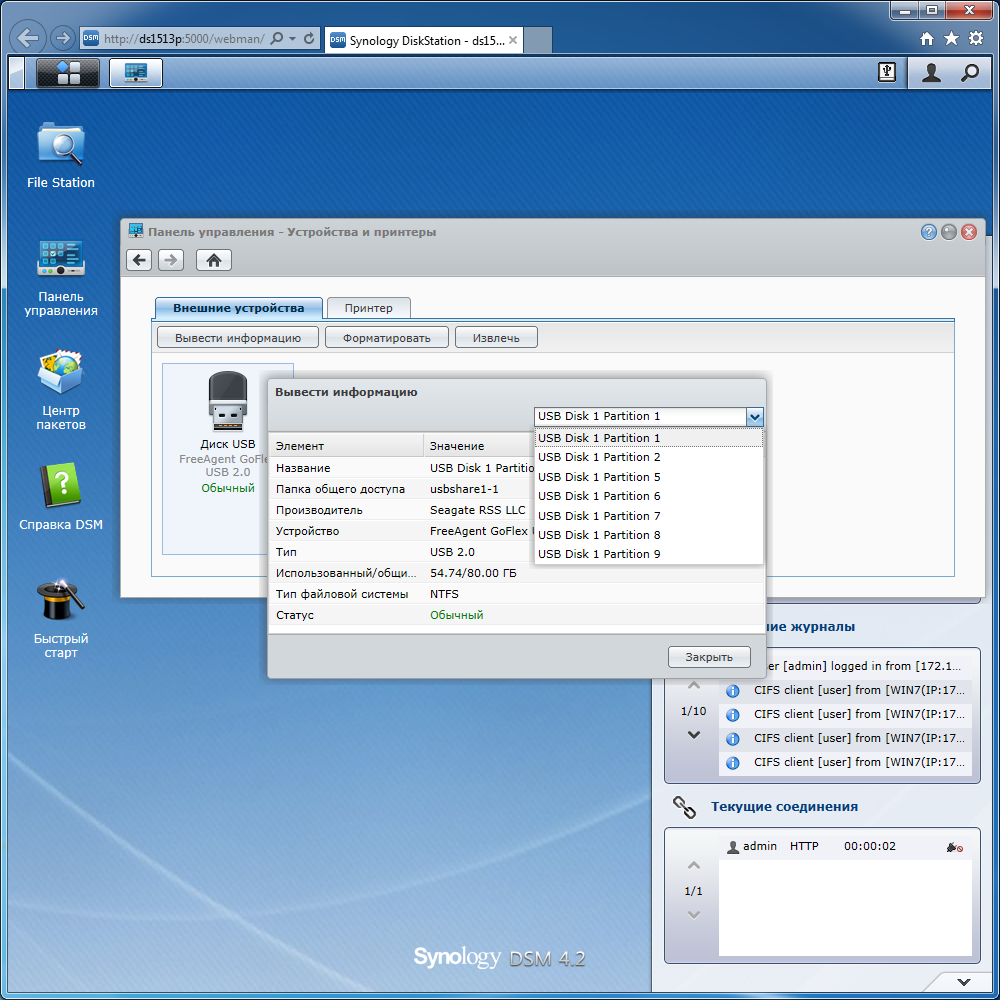Collapse widget panel bottom chevron
This screenshot has height=1000, width=1000.
pyautogui.click(x=964, y=982)
